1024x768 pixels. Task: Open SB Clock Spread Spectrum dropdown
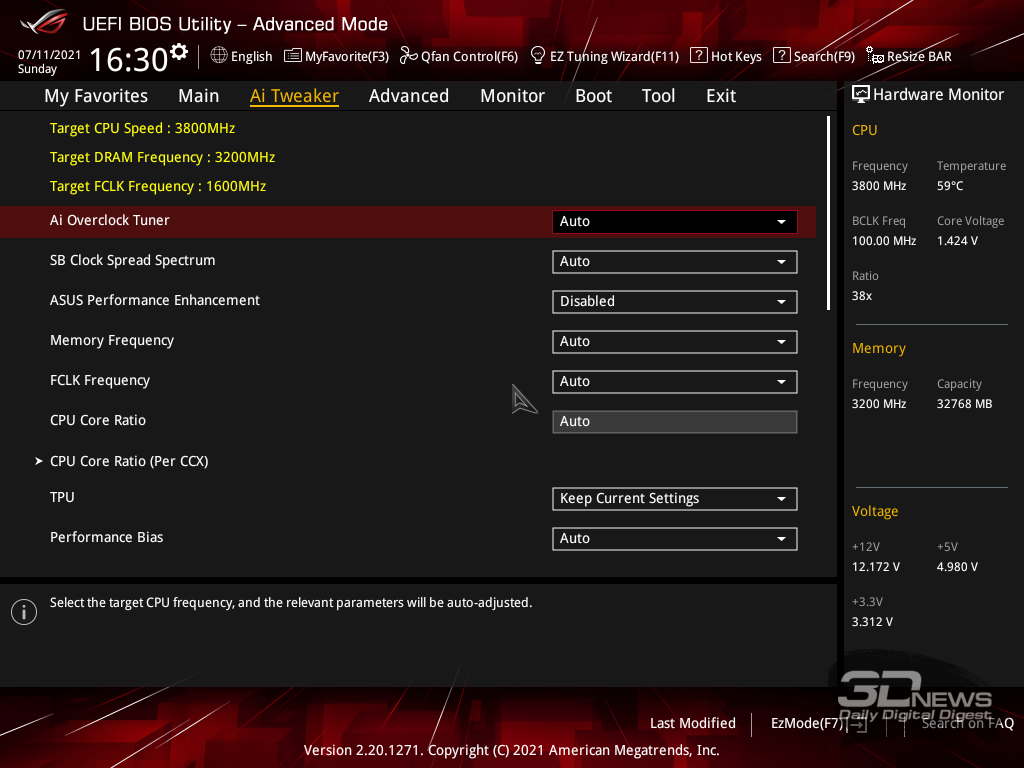point(675,262)
